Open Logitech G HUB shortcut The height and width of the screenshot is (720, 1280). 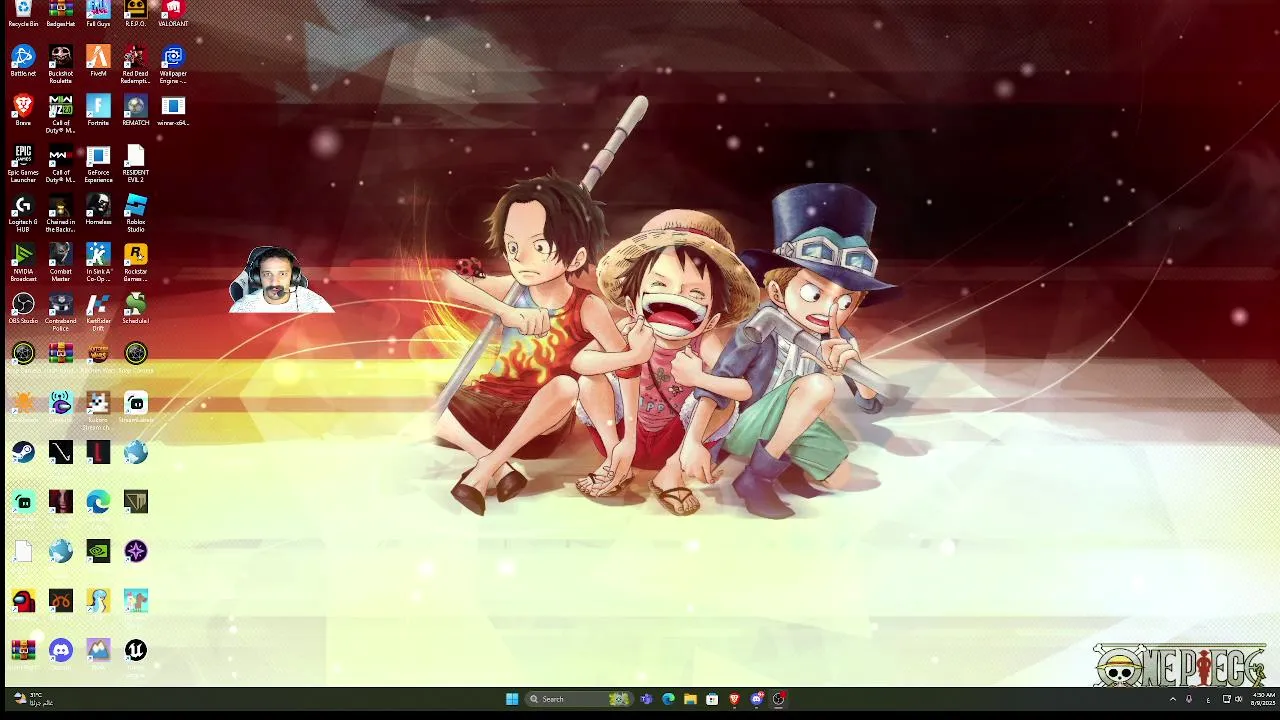(23, 213)
